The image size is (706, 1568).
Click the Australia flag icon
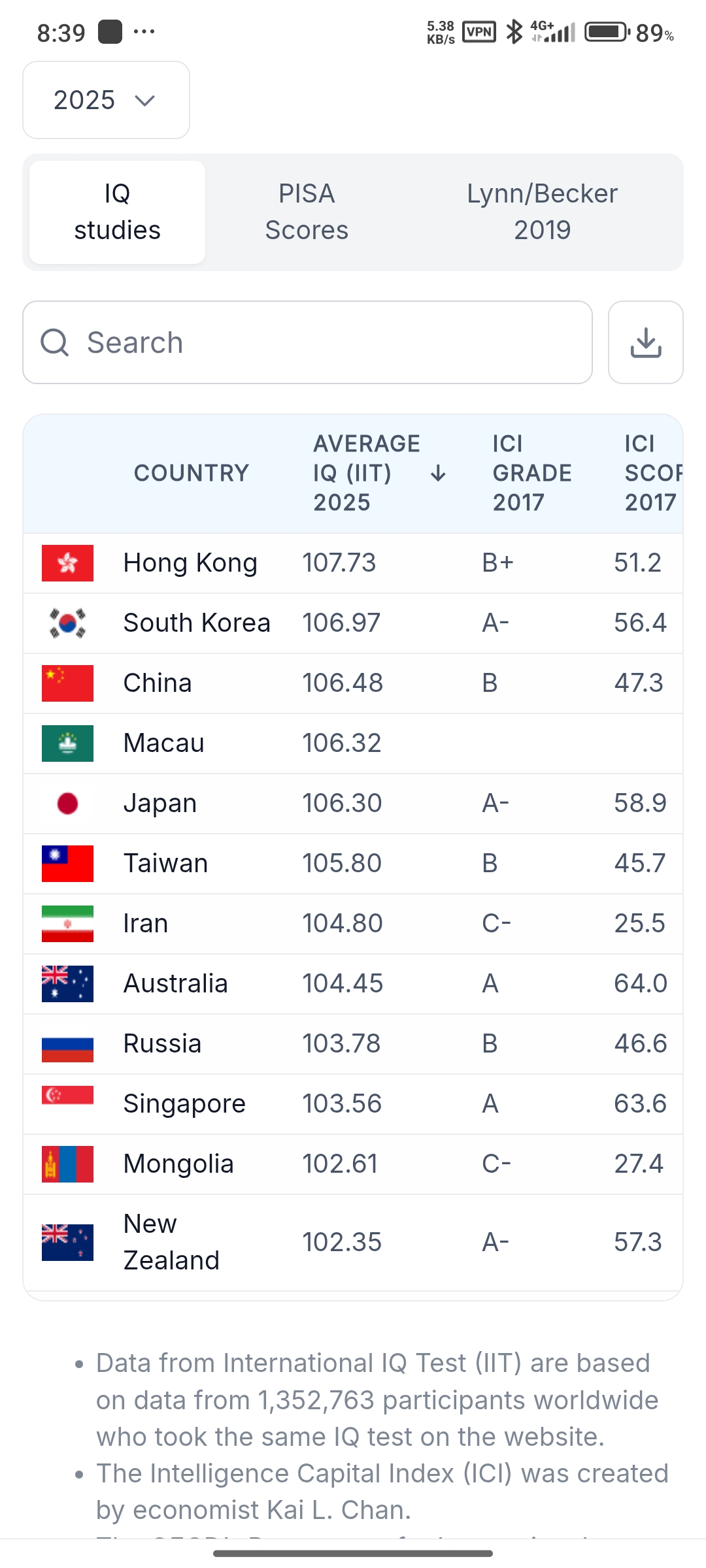[67, 984]
